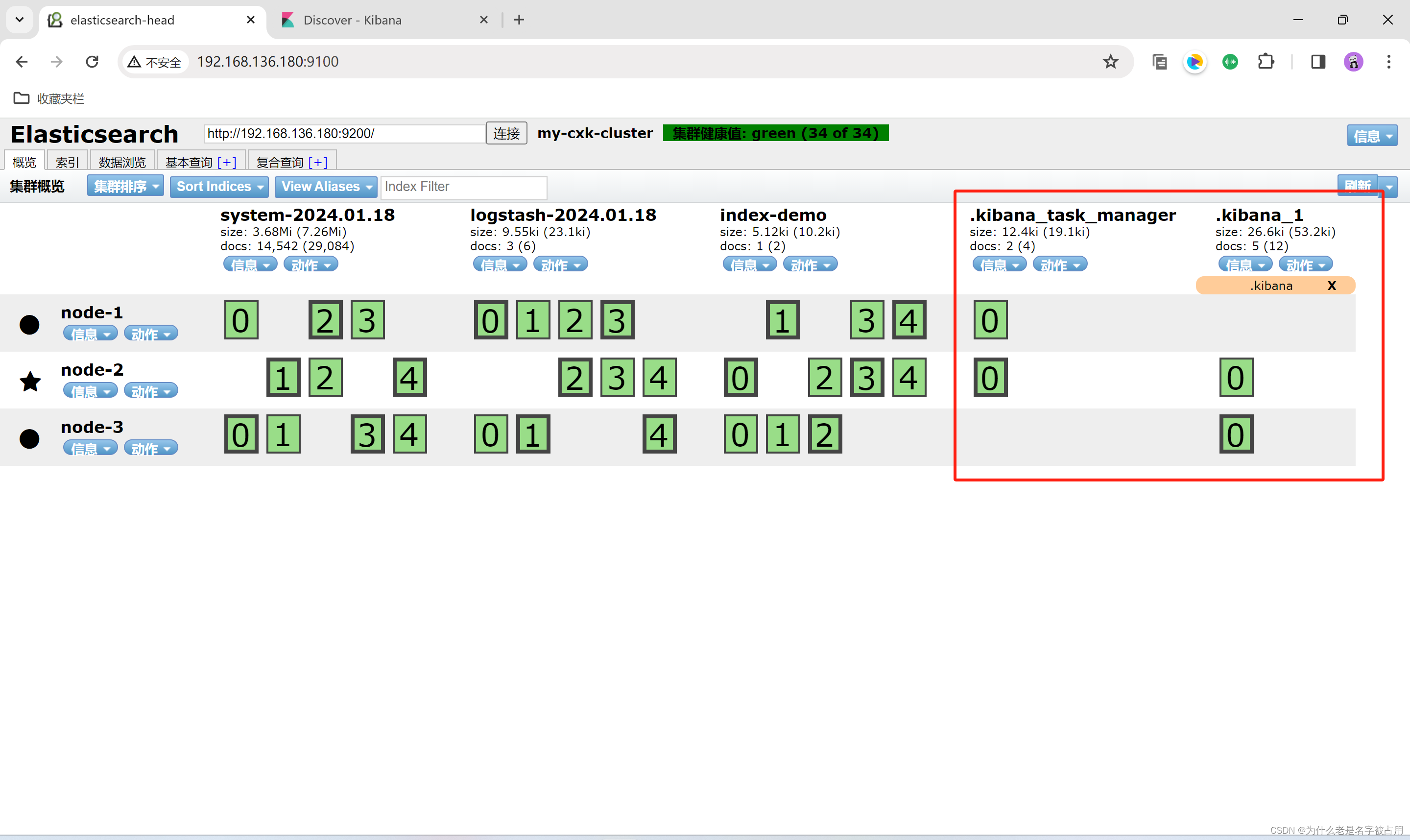Click the browser side panel icon

tap(1318, 62)
